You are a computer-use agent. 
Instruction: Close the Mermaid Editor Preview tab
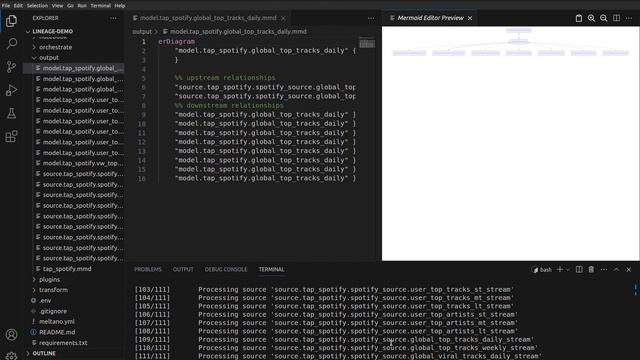point(470,18)
